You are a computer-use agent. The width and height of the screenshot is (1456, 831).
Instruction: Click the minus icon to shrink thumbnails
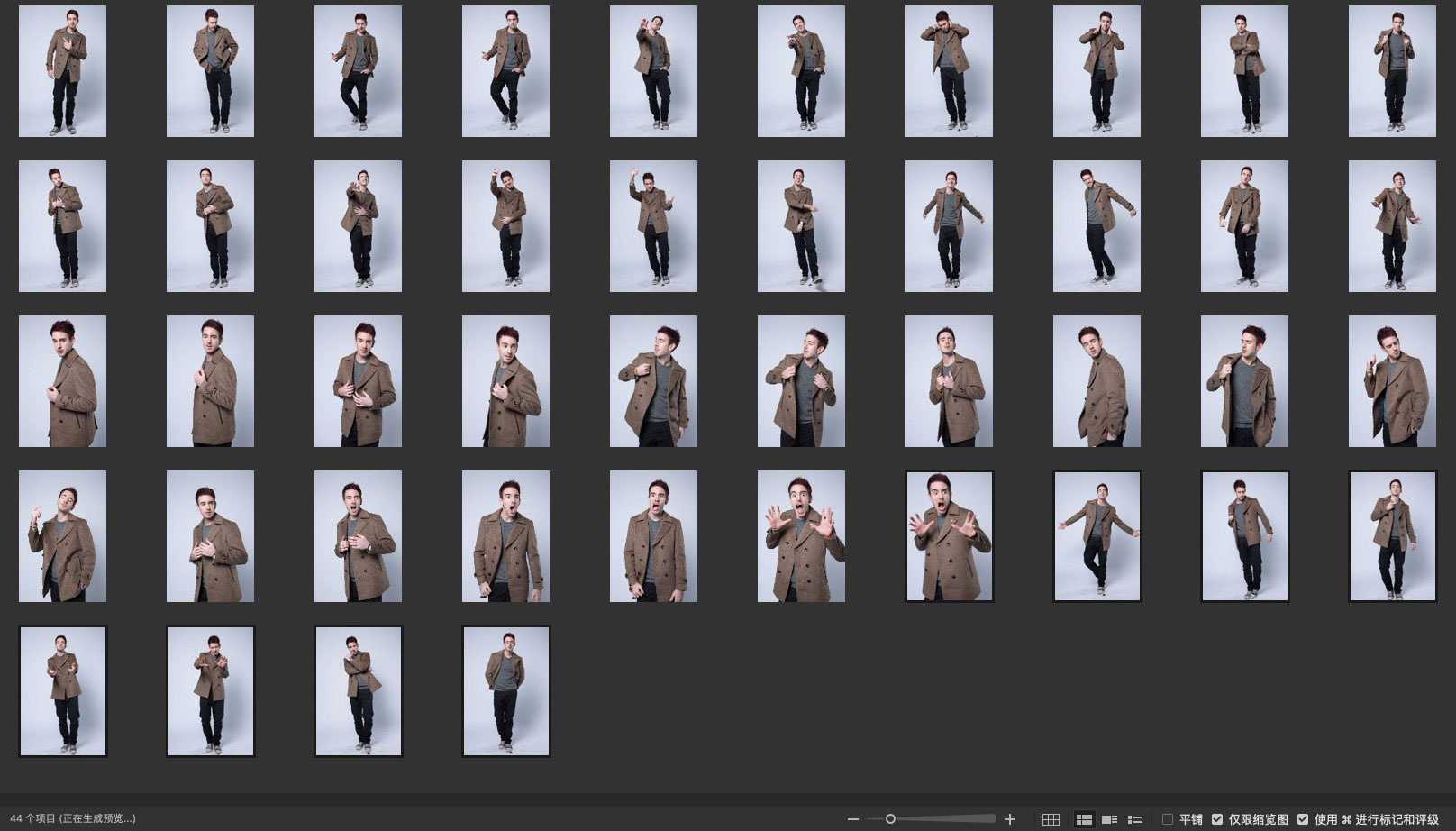(853, 819)
